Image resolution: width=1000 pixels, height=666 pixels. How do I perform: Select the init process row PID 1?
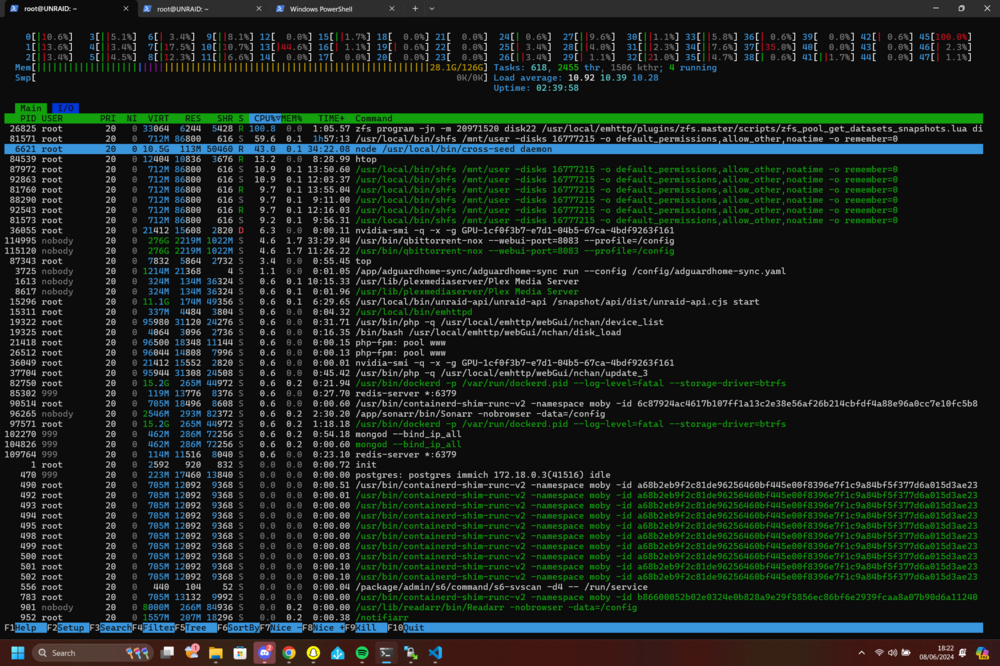tap(494, 465)
